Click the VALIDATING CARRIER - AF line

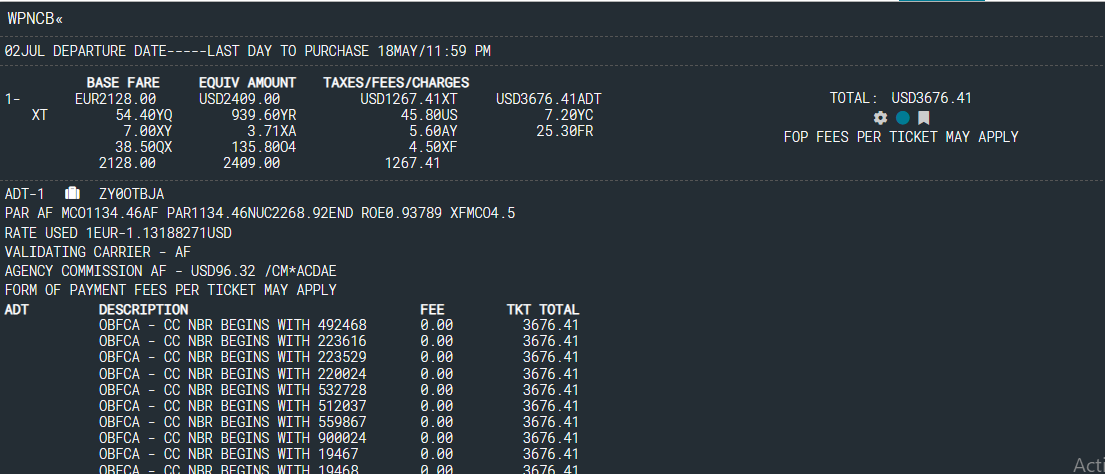97,252
